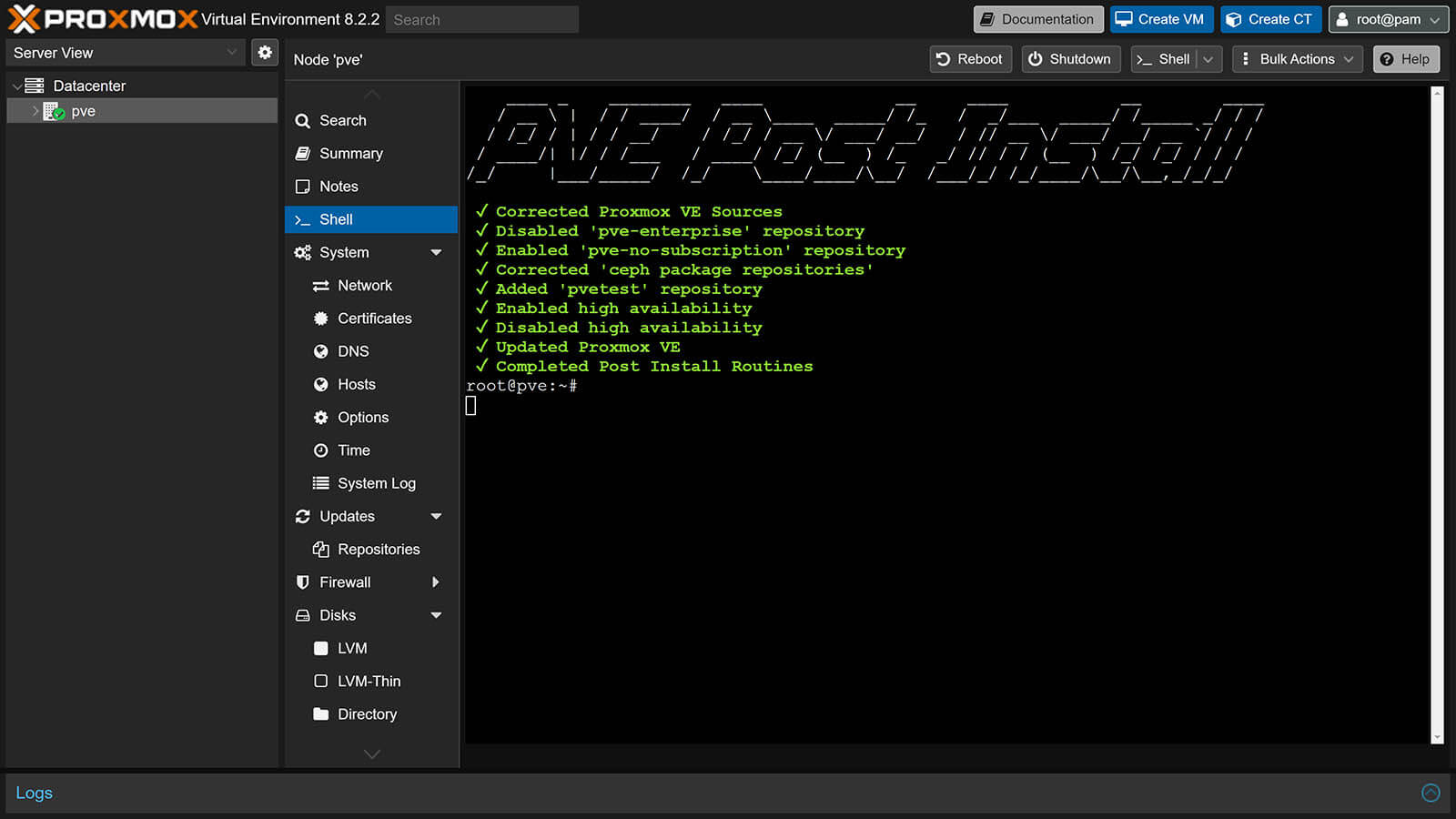Viewport: 1456px width, 819px height.
Task: Open Network settings from the sidebar icon
Action: pos(320,285)
